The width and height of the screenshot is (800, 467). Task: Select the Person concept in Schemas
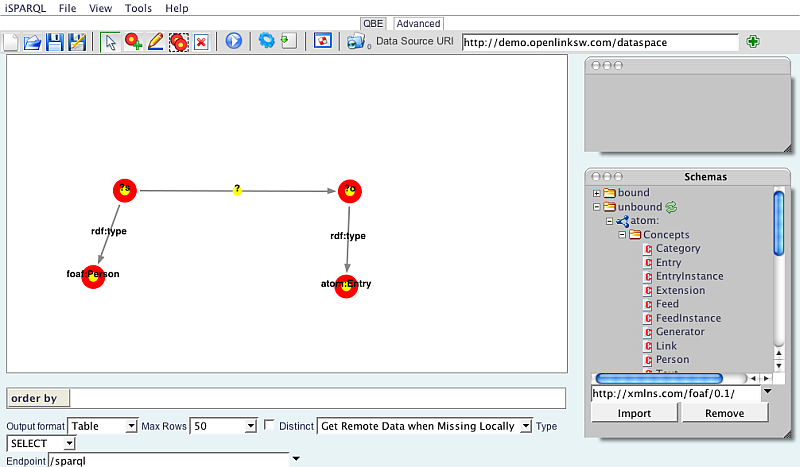tap(672, 359)
